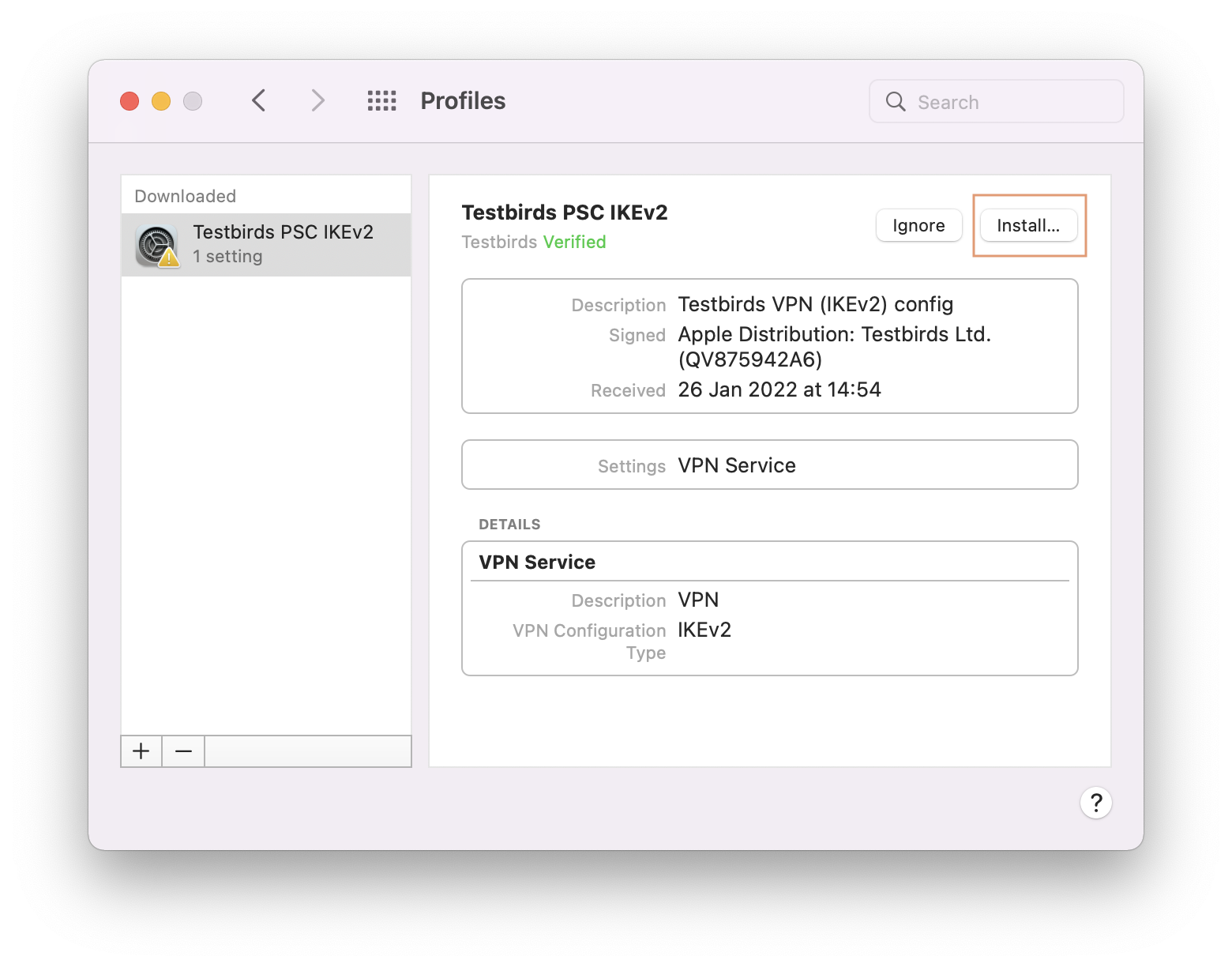Viewport: 1232px width, 967px height.
Task: Click the Received date 26 Jan 2022
Action: [x=779, y=389]
